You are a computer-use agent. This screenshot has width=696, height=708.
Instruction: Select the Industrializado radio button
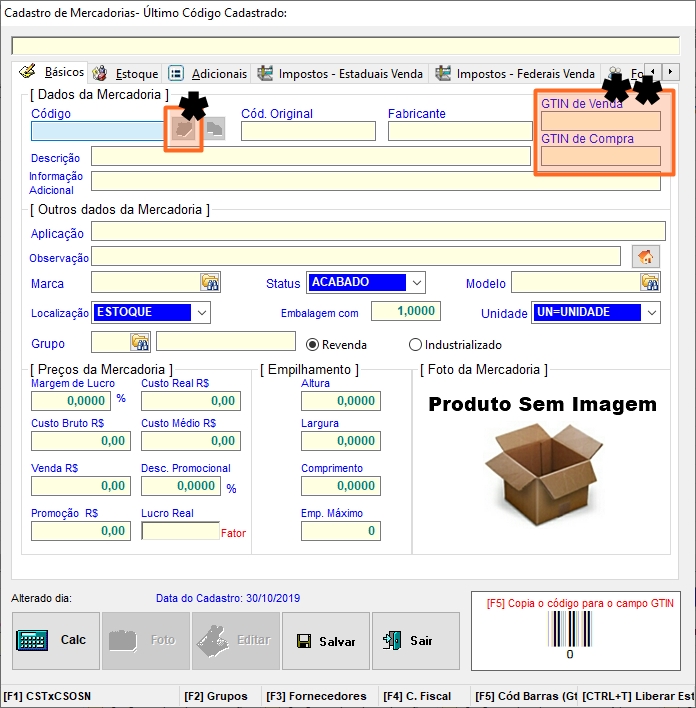click(416, 345)
